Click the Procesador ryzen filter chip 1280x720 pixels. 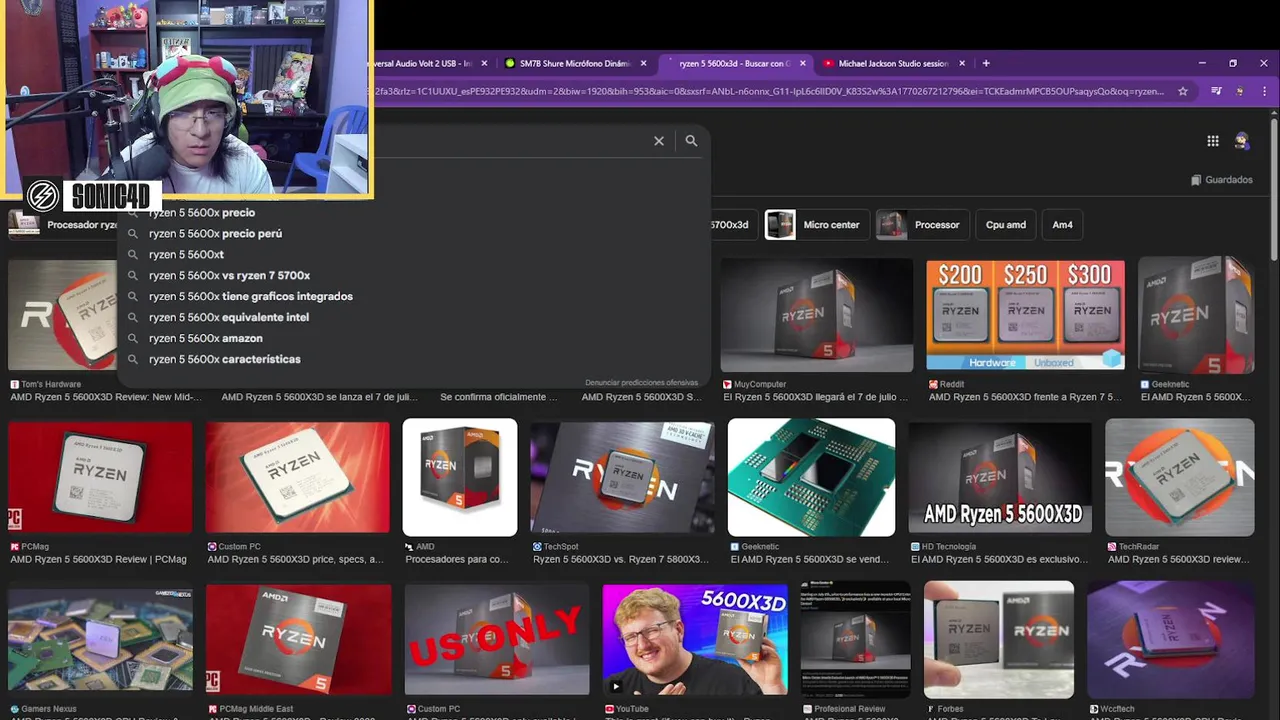tap(63, 225)
